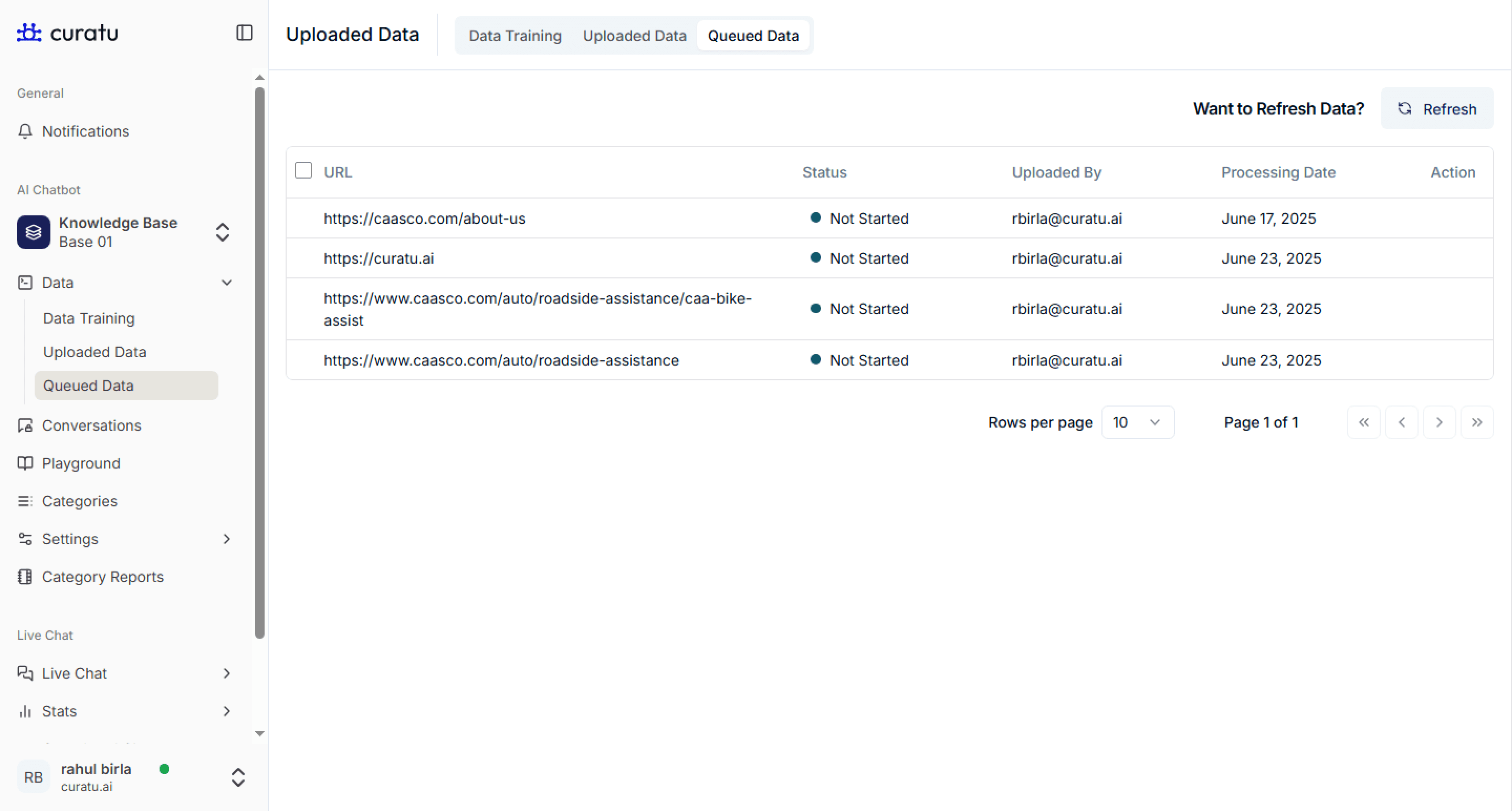The height and width of the screenshot is (811, 1512).
Task: Open Categories page
Action: coord(79,501)
